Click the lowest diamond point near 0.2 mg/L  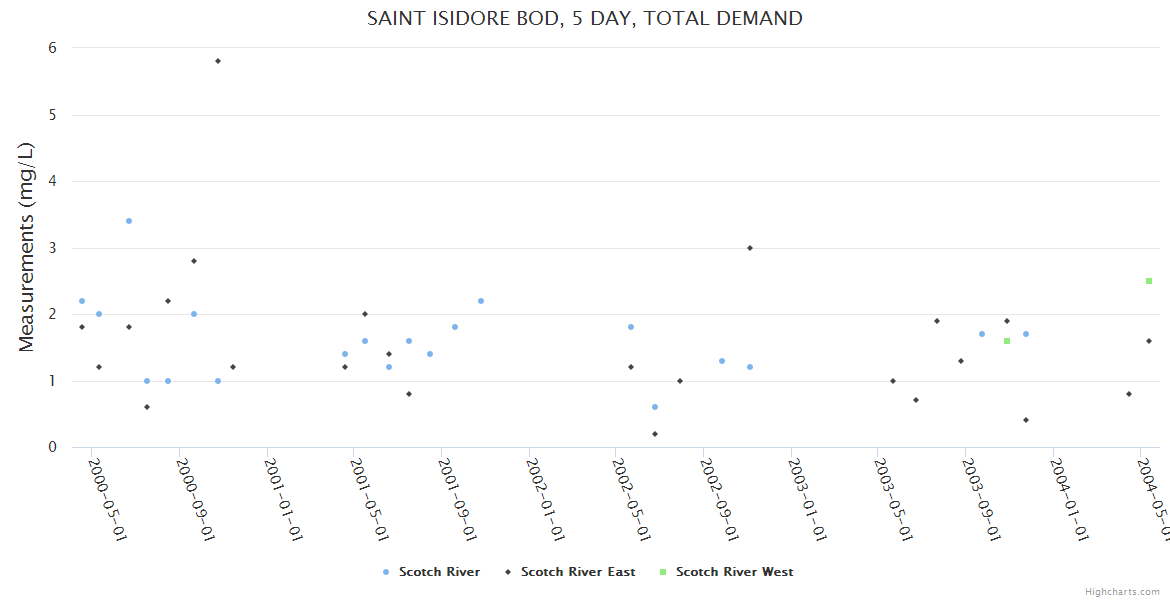click(655, 434)
